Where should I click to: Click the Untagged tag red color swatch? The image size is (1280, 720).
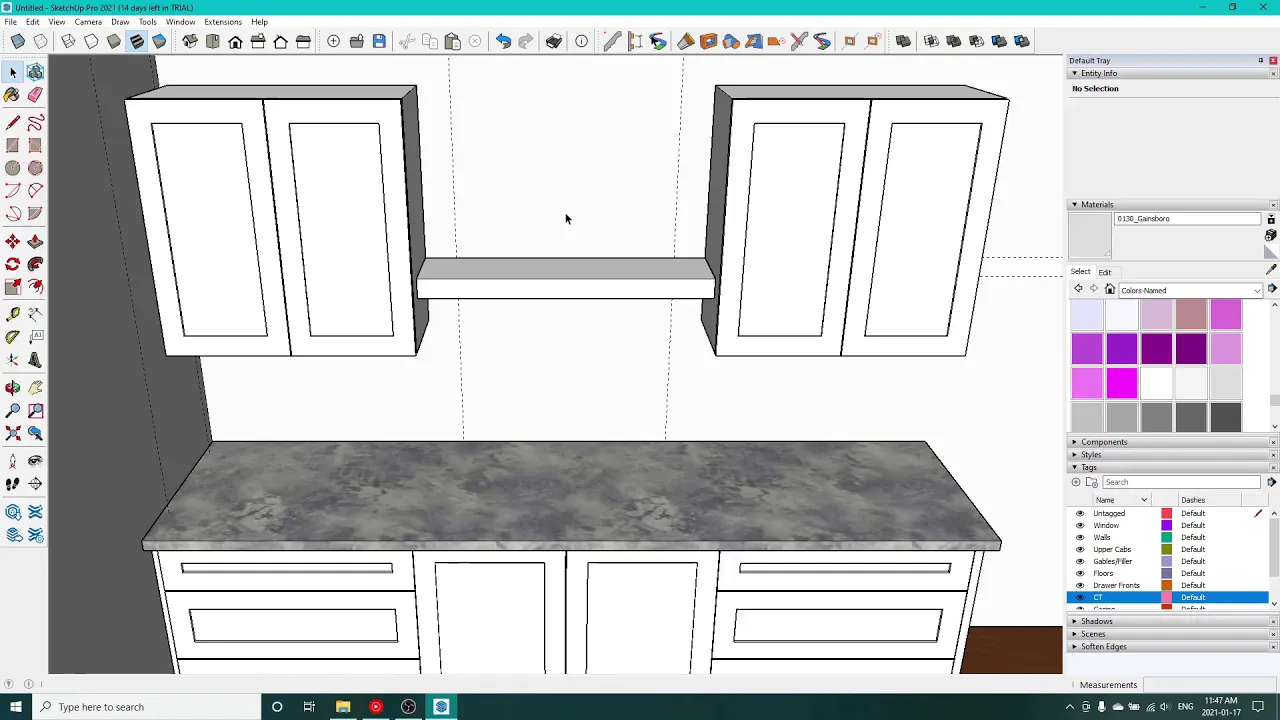1166,513
